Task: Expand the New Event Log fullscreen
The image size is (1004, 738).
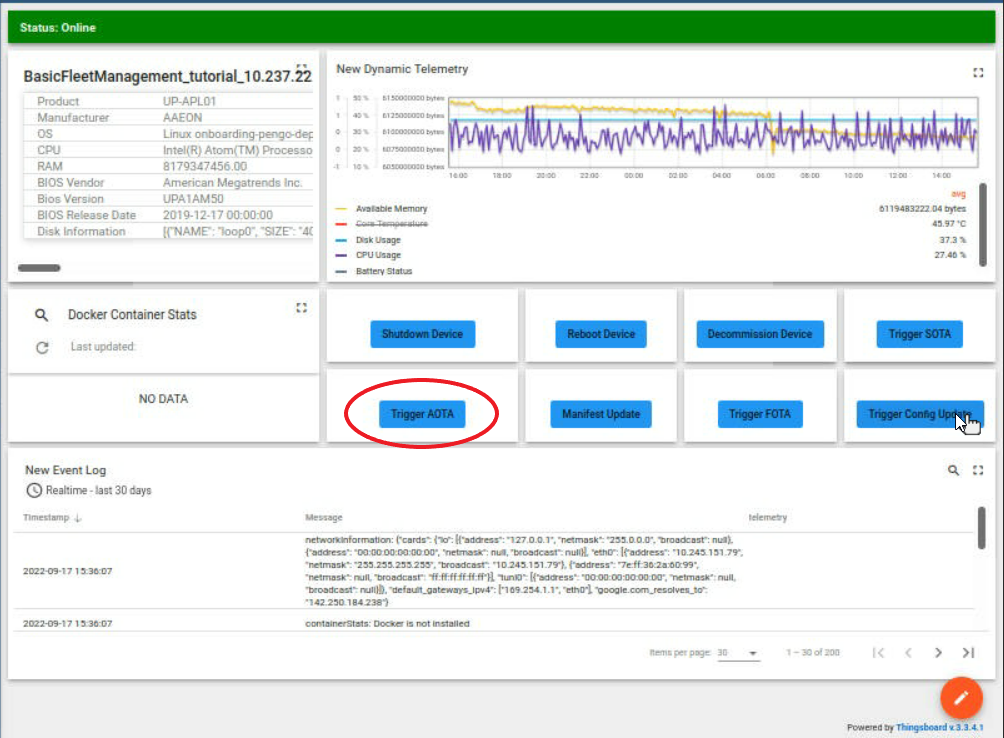Action: (978, 469)
